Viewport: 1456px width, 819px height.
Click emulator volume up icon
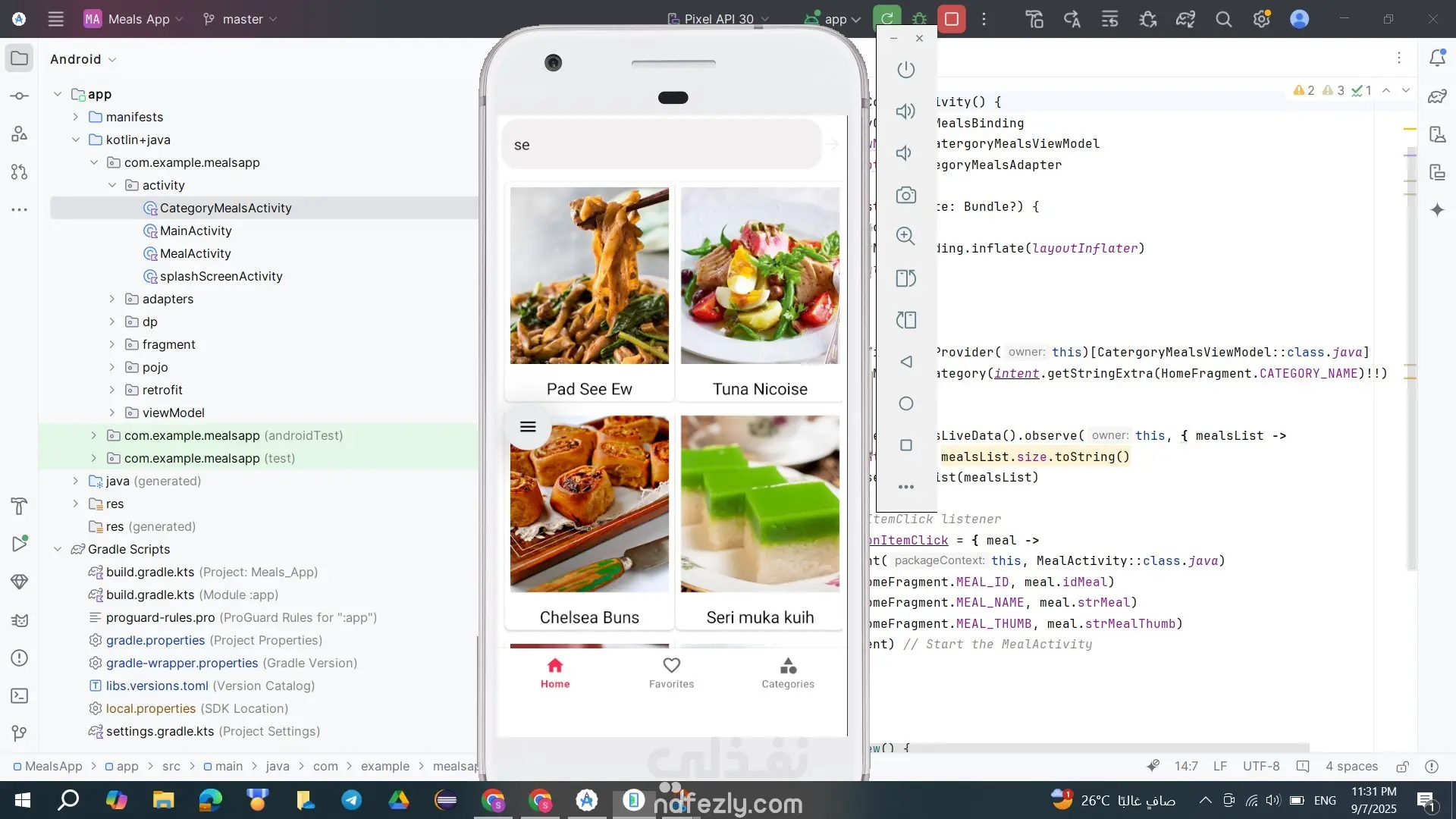[905, 111]
